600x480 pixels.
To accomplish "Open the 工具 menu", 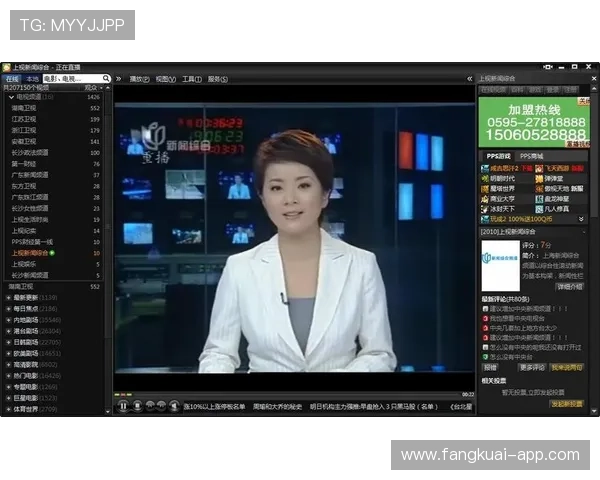I will [x=192, y=79].
